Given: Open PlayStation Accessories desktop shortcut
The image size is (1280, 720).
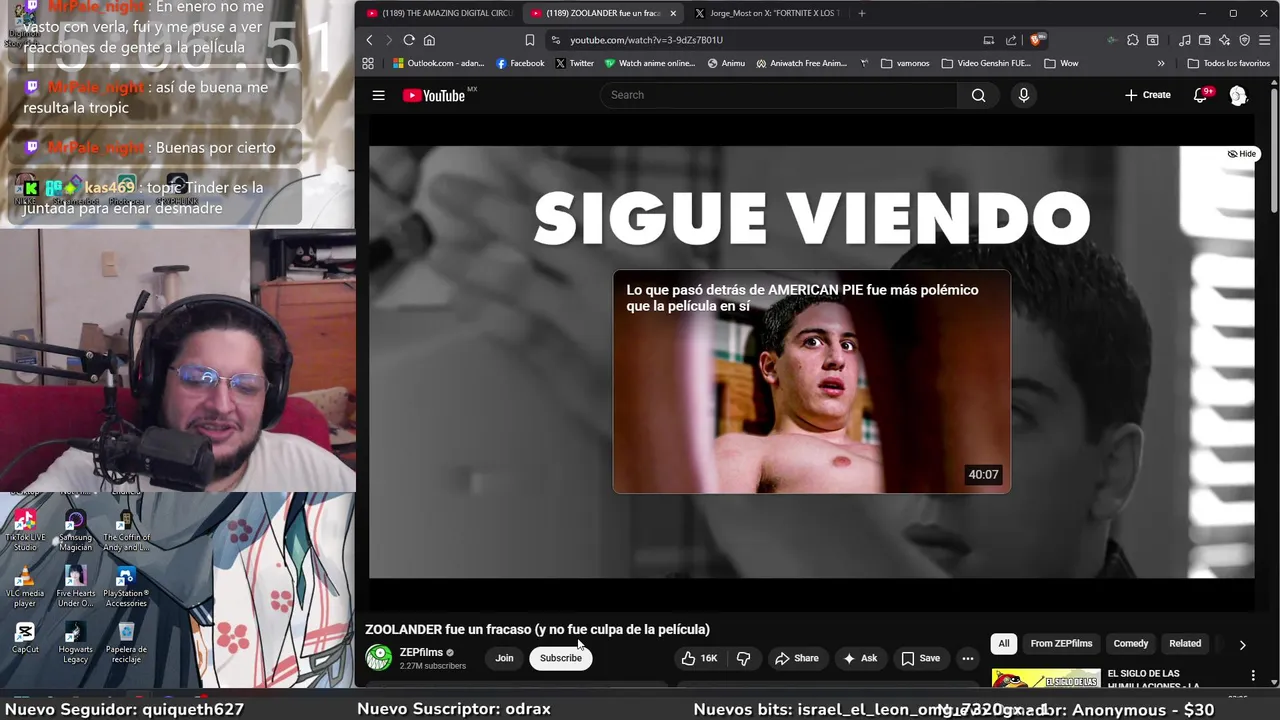Looking at the screenshot, I should coord(126,587).
